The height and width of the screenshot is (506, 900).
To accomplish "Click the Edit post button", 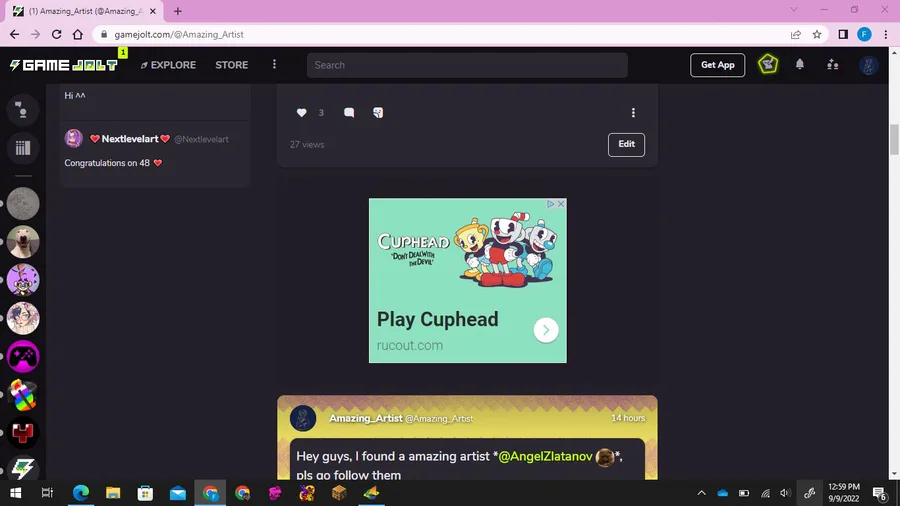I will click(626, 144).
